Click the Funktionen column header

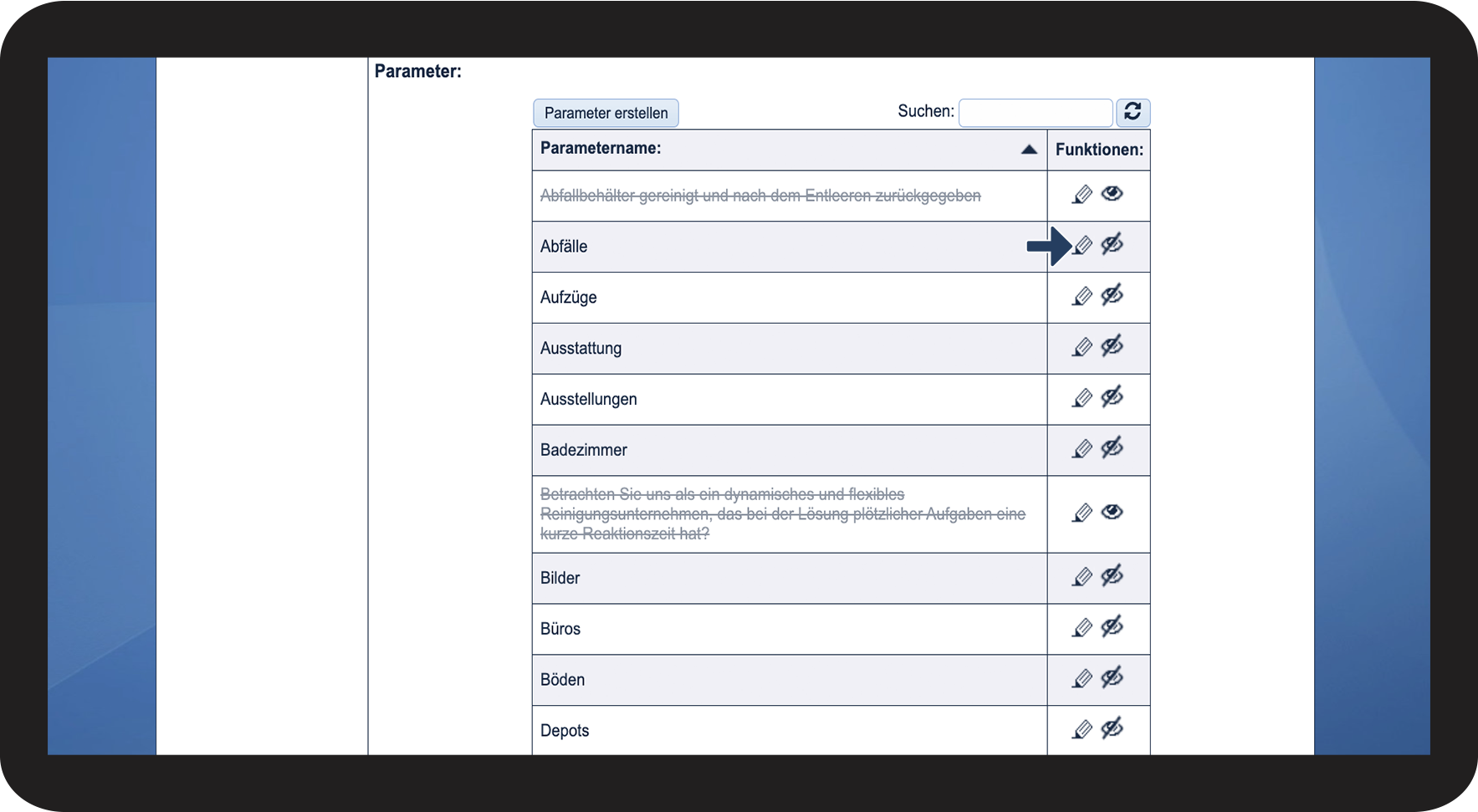point(1098,150)
